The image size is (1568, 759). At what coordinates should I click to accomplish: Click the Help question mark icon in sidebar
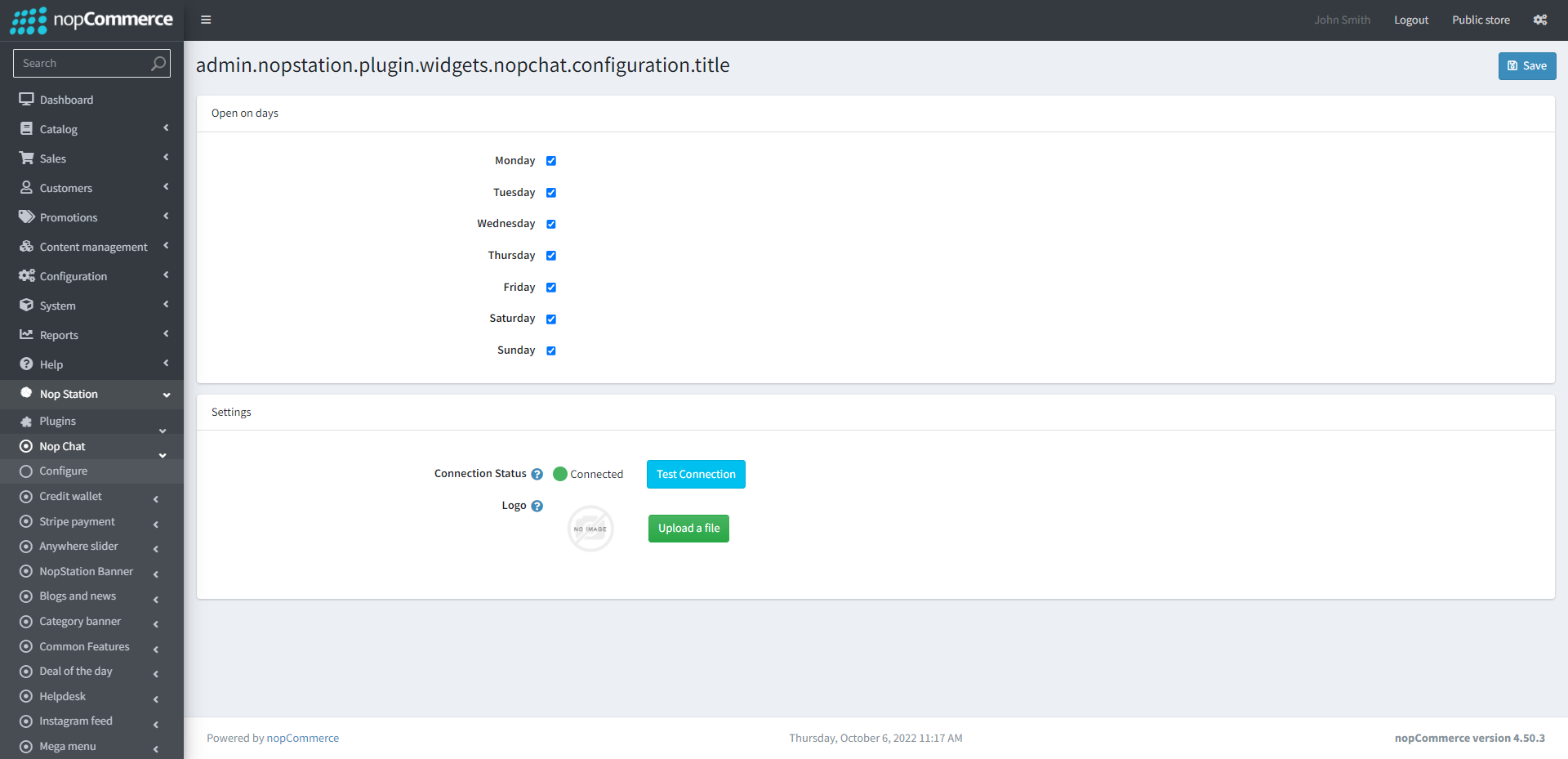26,364
